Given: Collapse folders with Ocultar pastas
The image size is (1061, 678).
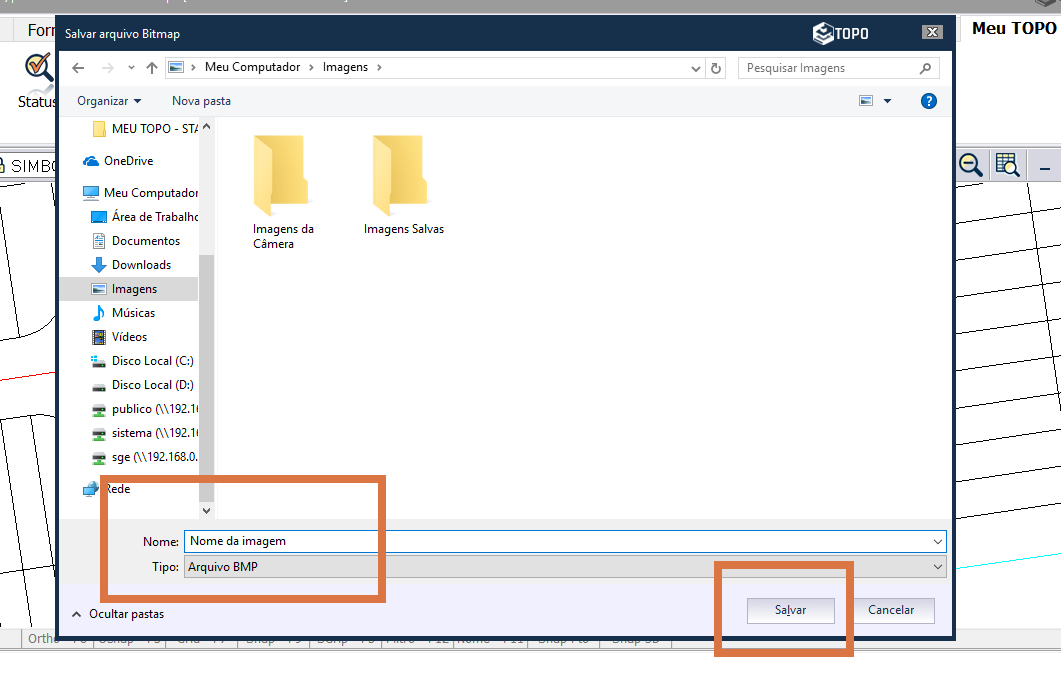Looking at the screenshot, I should tap(118, 614).
